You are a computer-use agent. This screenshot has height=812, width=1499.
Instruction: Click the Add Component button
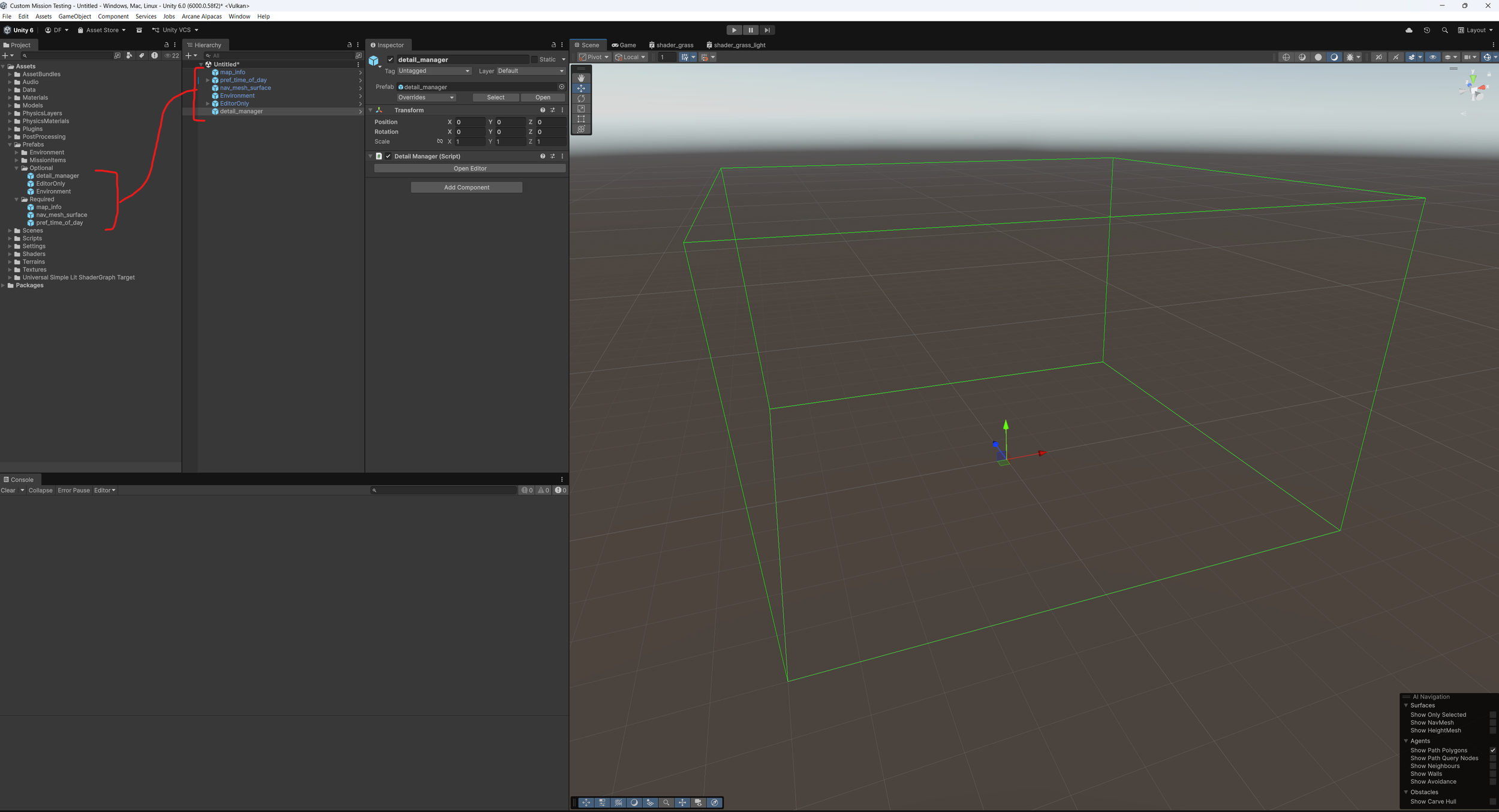466,188
